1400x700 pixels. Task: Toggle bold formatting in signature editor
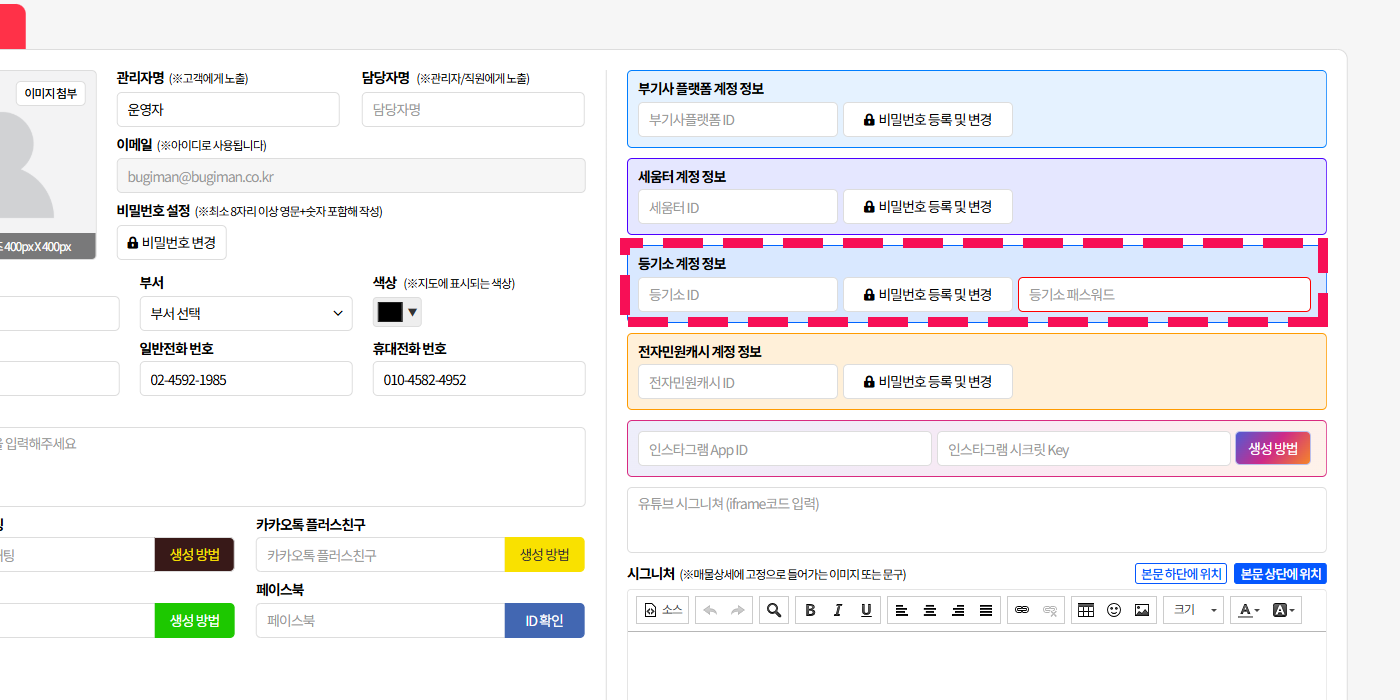[810, 610]
